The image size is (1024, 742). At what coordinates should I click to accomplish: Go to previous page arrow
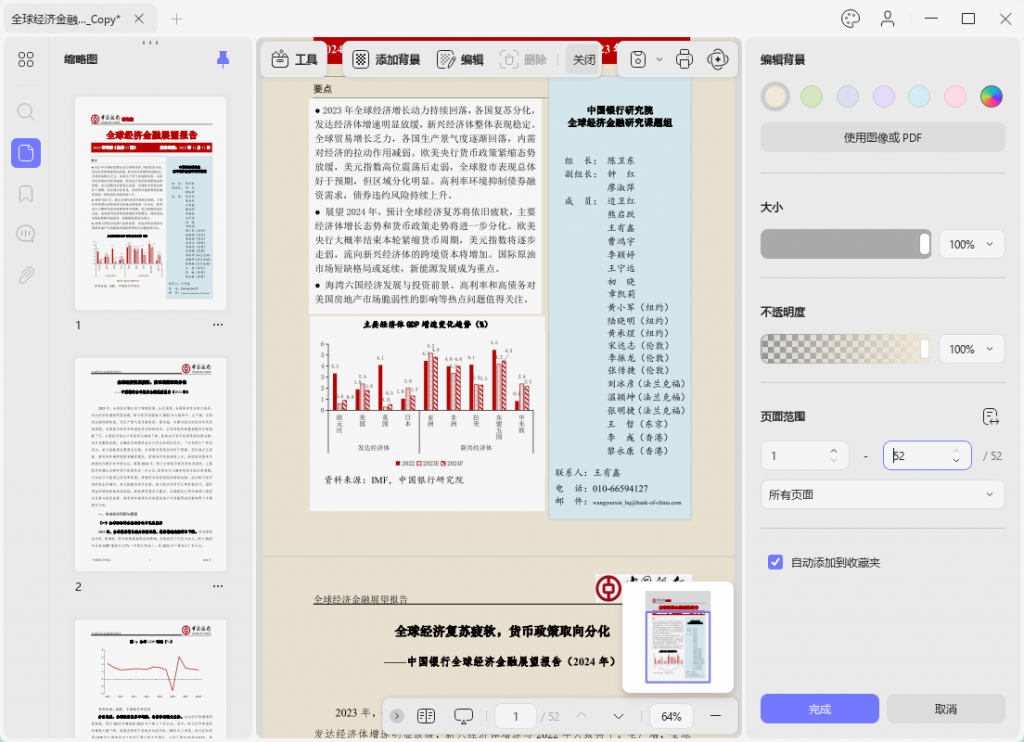[x=581, y=717]
